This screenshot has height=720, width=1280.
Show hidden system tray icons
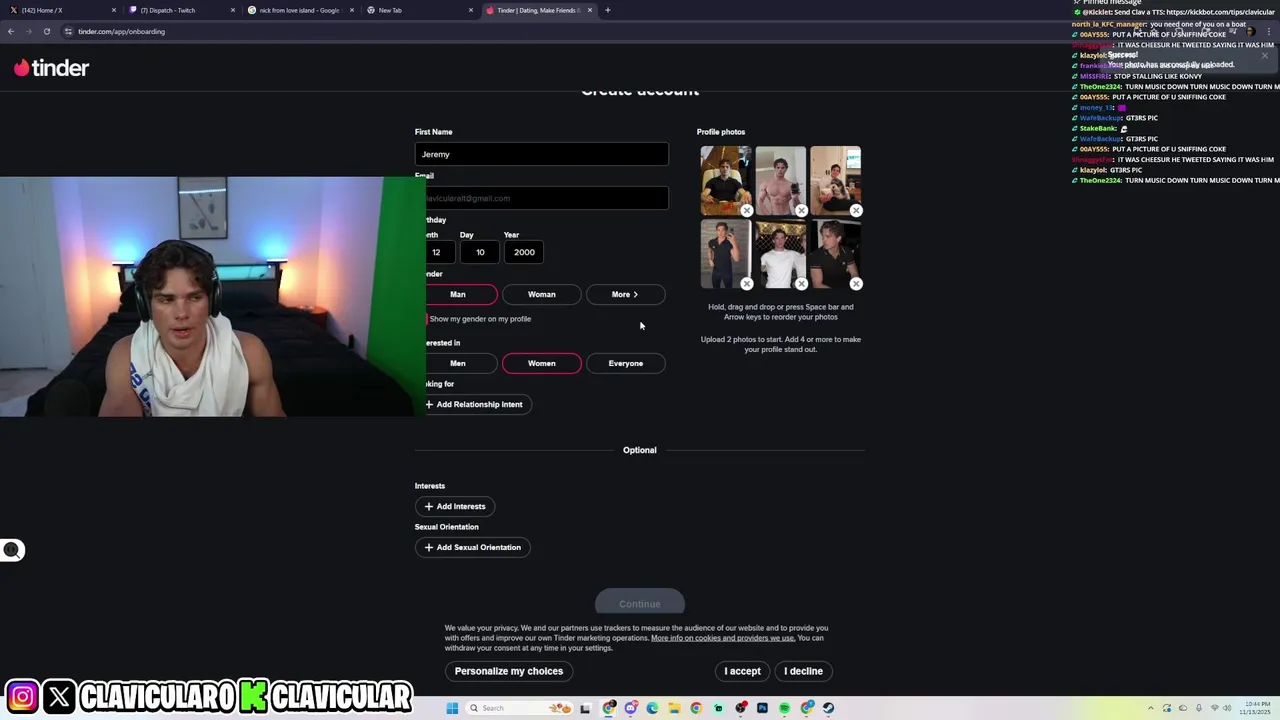(1150, 708)
